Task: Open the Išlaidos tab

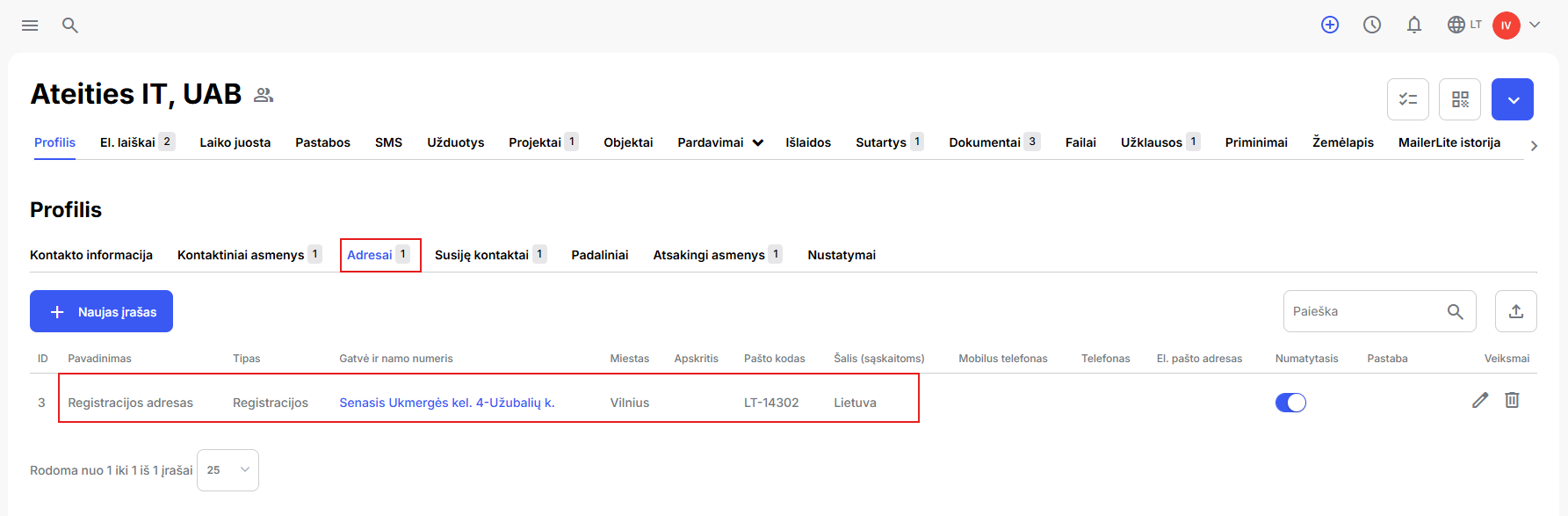Action: 808,142
